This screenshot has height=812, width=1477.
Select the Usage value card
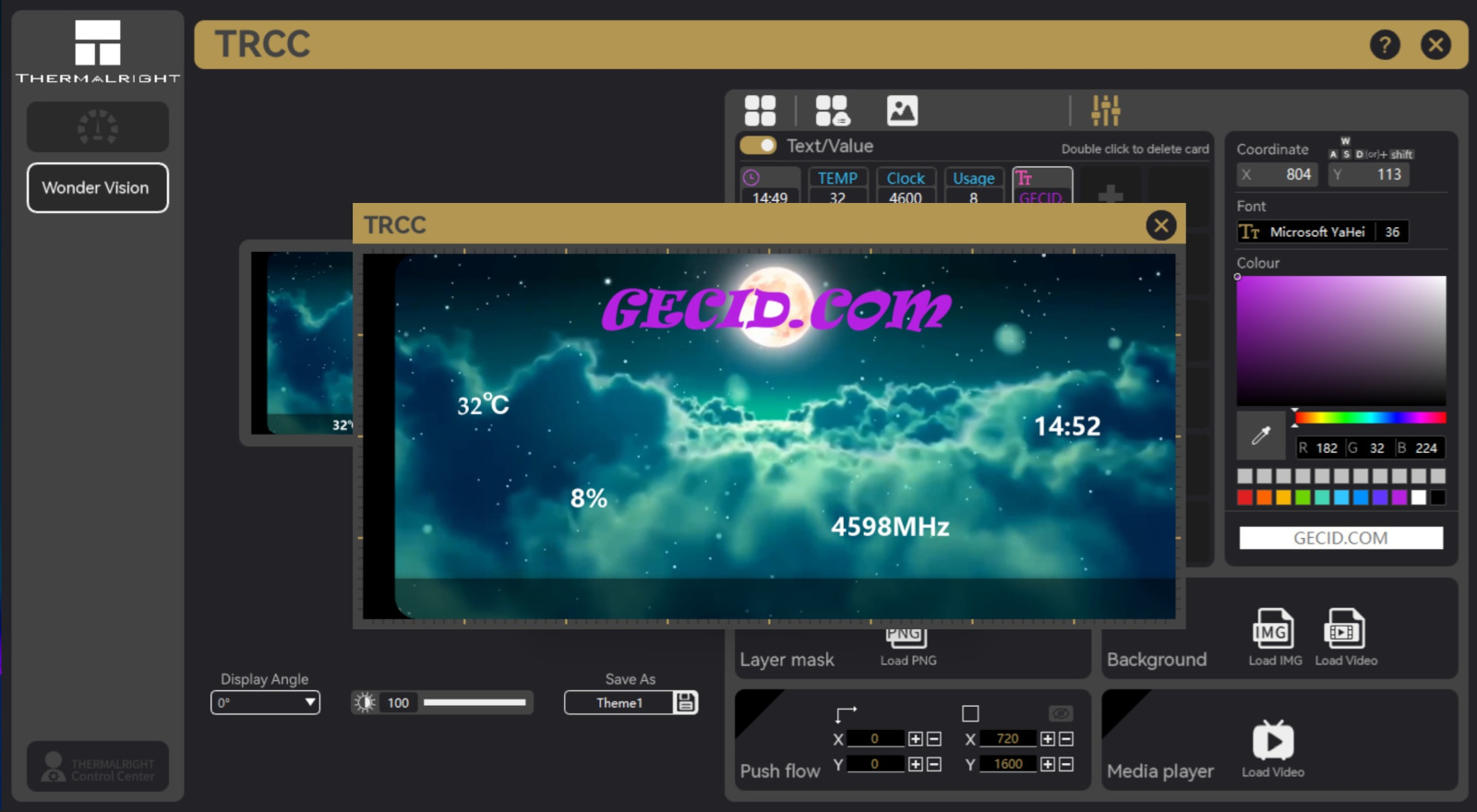(x=973, y=186)
